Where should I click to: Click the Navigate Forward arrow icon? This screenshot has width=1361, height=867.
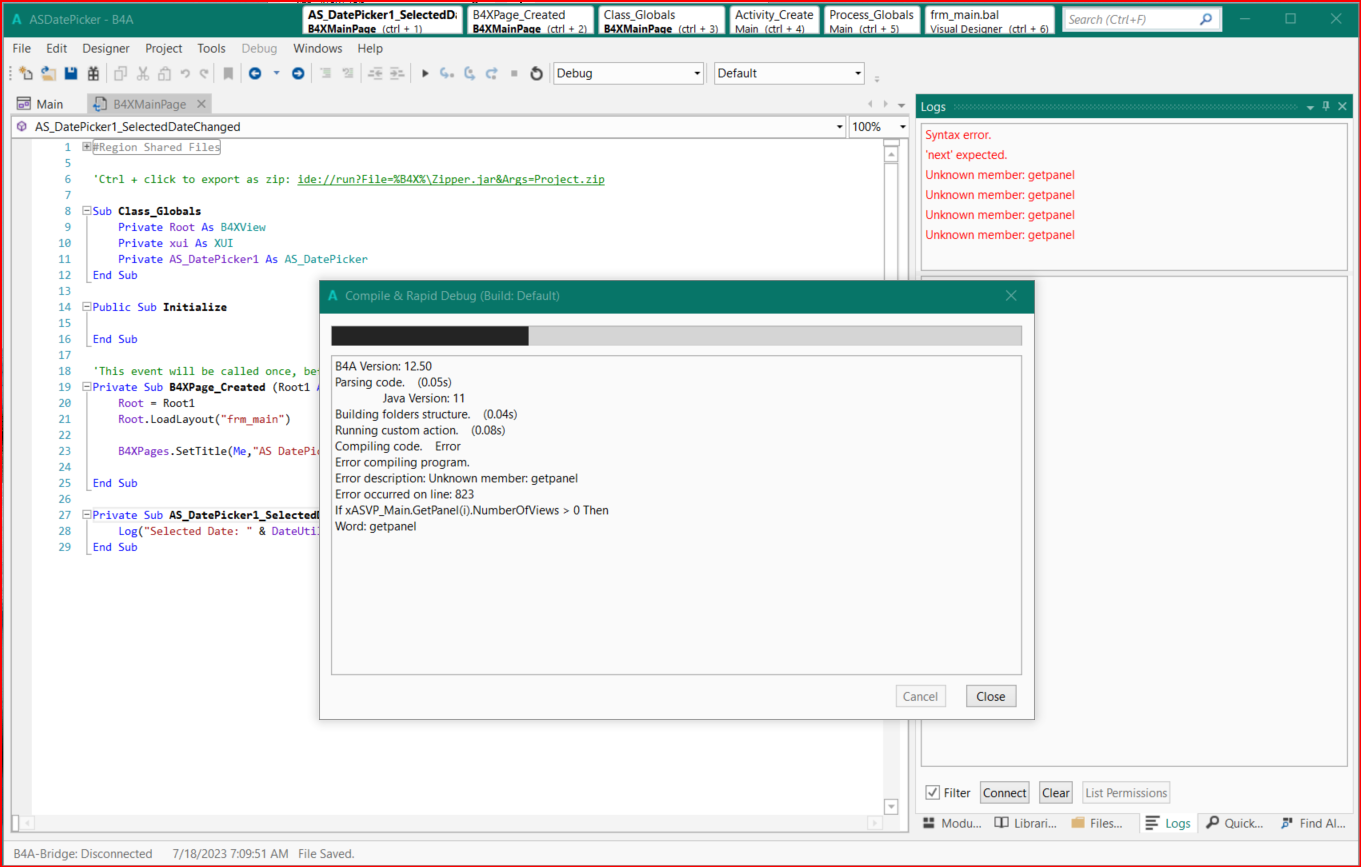[298, 73]
